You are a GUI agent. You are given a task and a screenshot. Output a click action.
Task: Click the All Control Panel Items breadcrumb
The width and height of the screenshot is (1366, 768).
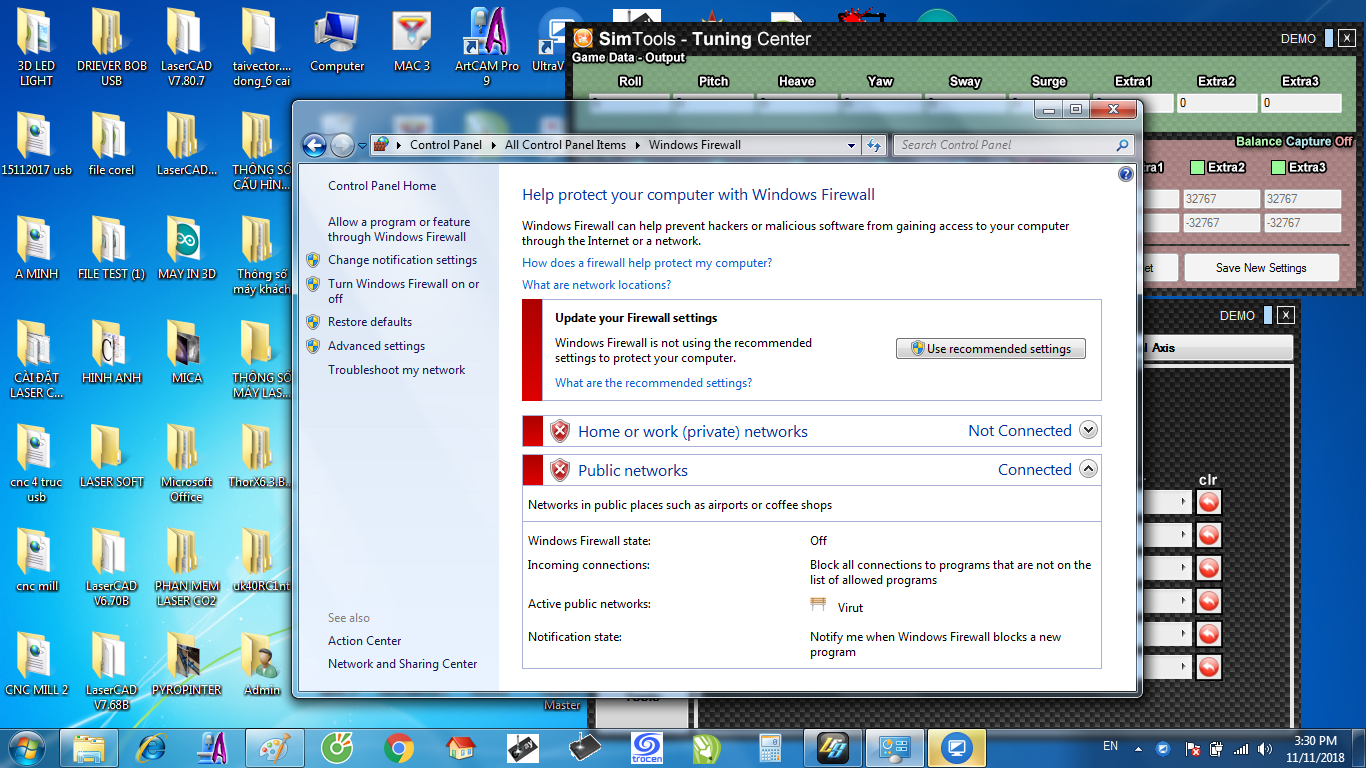pos(565,145)
